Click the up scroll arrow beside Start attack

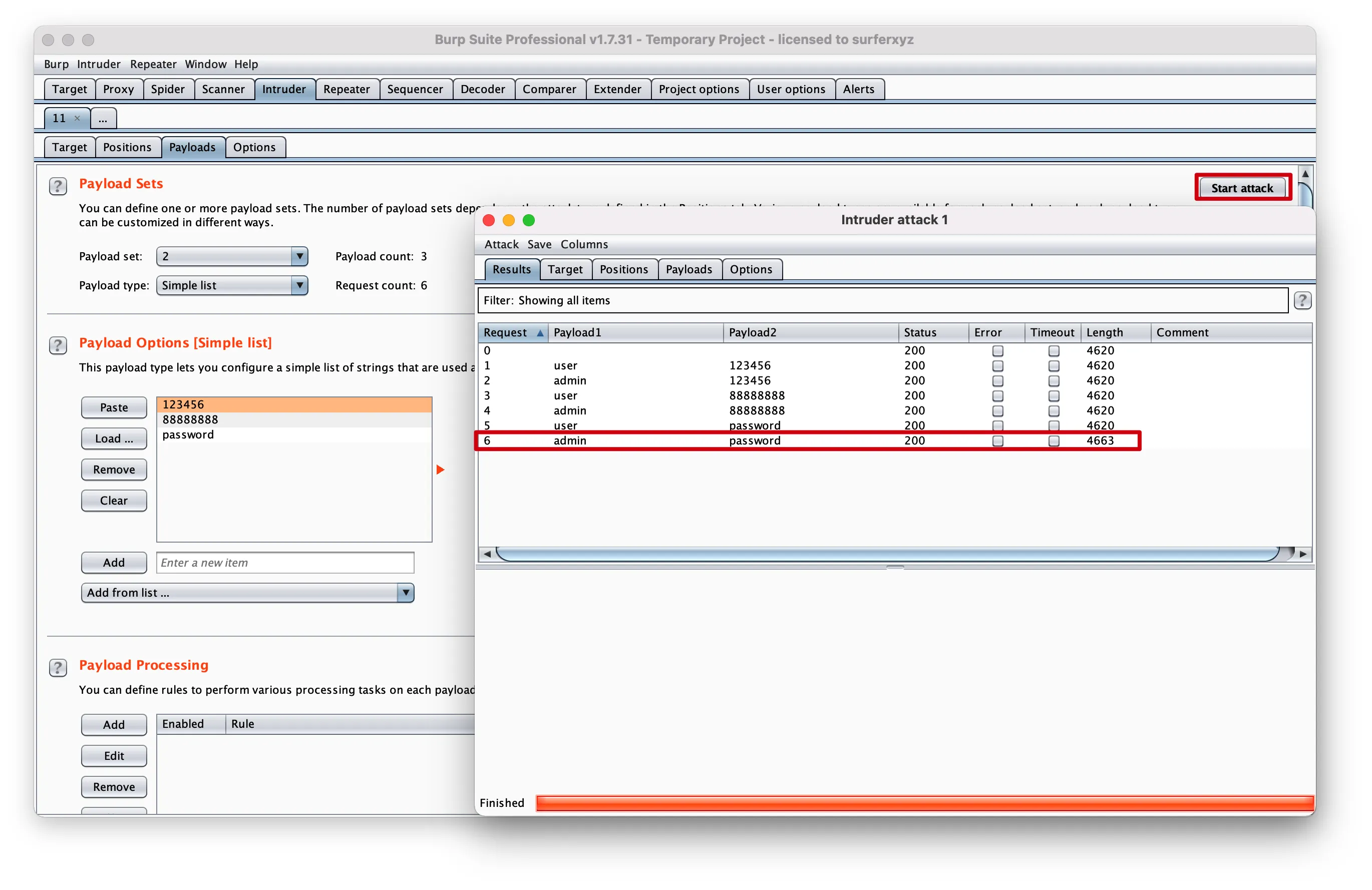tap(1305, 174)
